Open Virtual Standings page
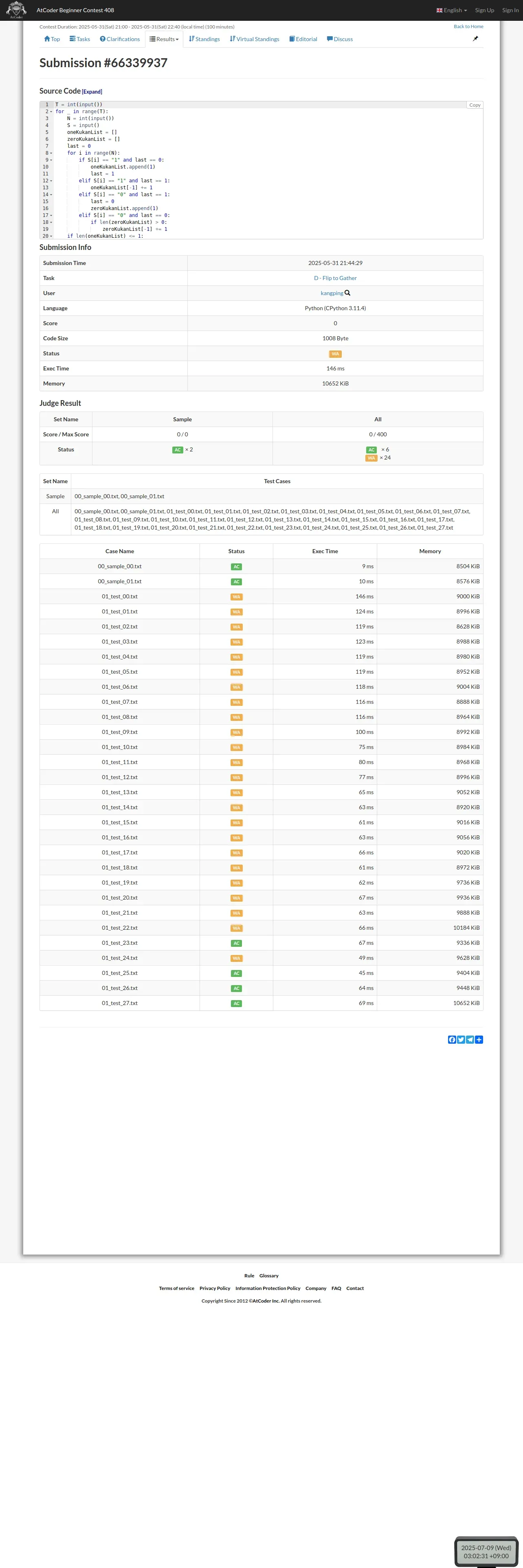Image resolution: width=523 pixels, height=1568 pixels. pos(255,39)
